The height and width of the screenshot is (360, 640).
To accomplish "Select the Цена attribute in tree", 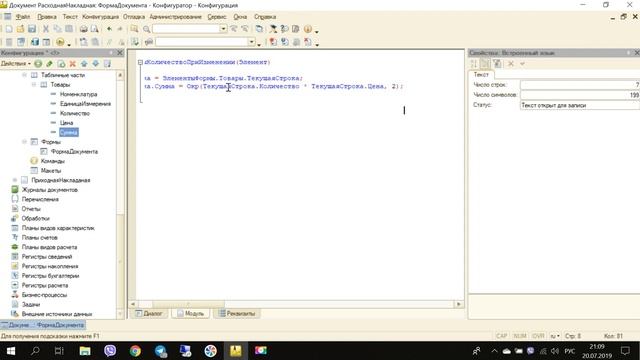I will click(x=67, y=123).
